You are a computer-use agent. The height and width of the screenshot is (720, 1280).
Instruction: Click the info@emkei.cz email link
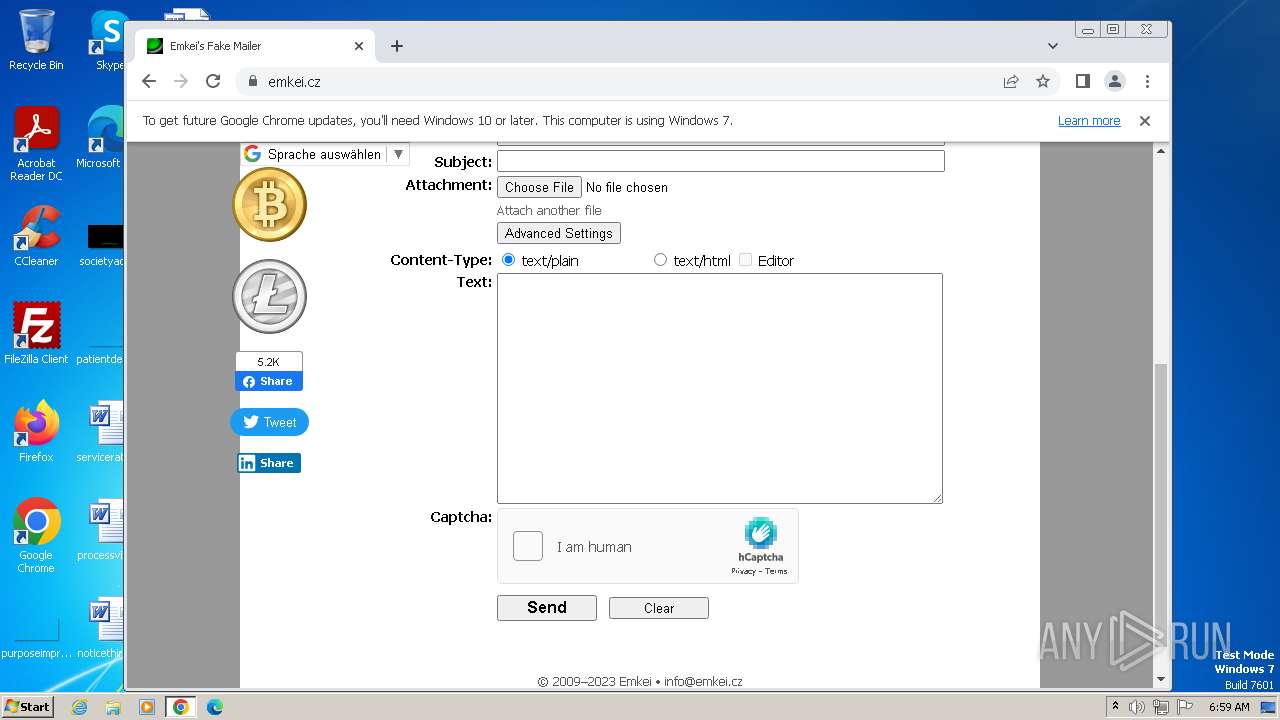(703, 682)
